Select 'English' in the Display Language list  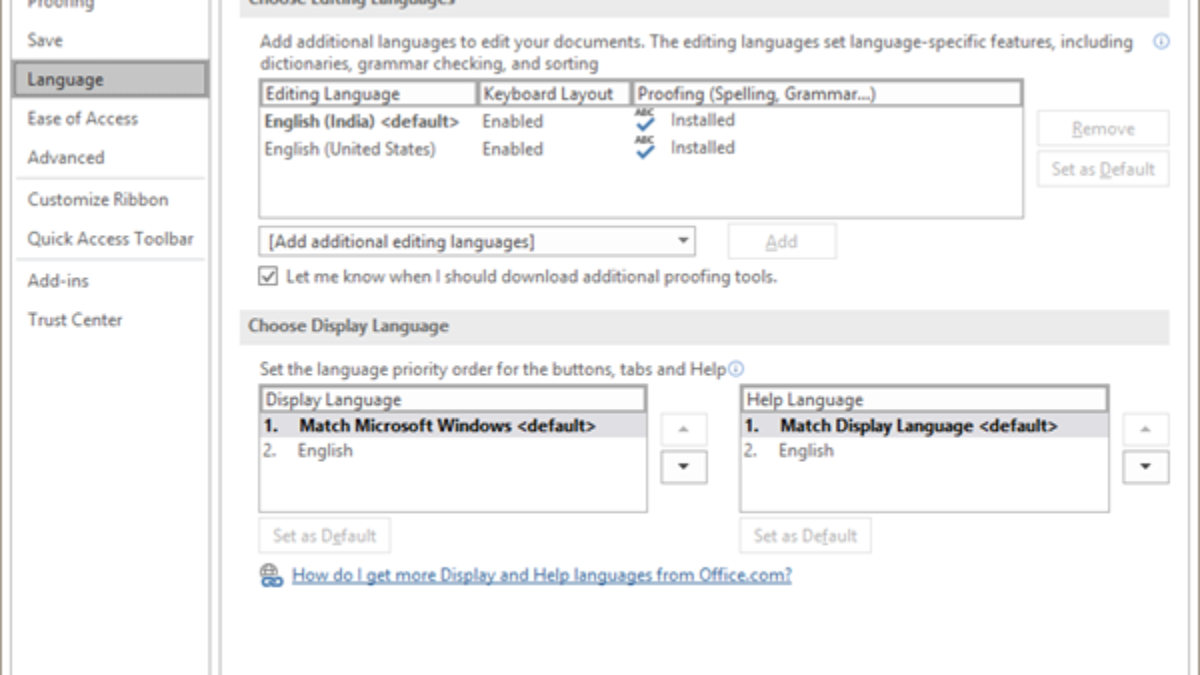[x=325, y=451]
